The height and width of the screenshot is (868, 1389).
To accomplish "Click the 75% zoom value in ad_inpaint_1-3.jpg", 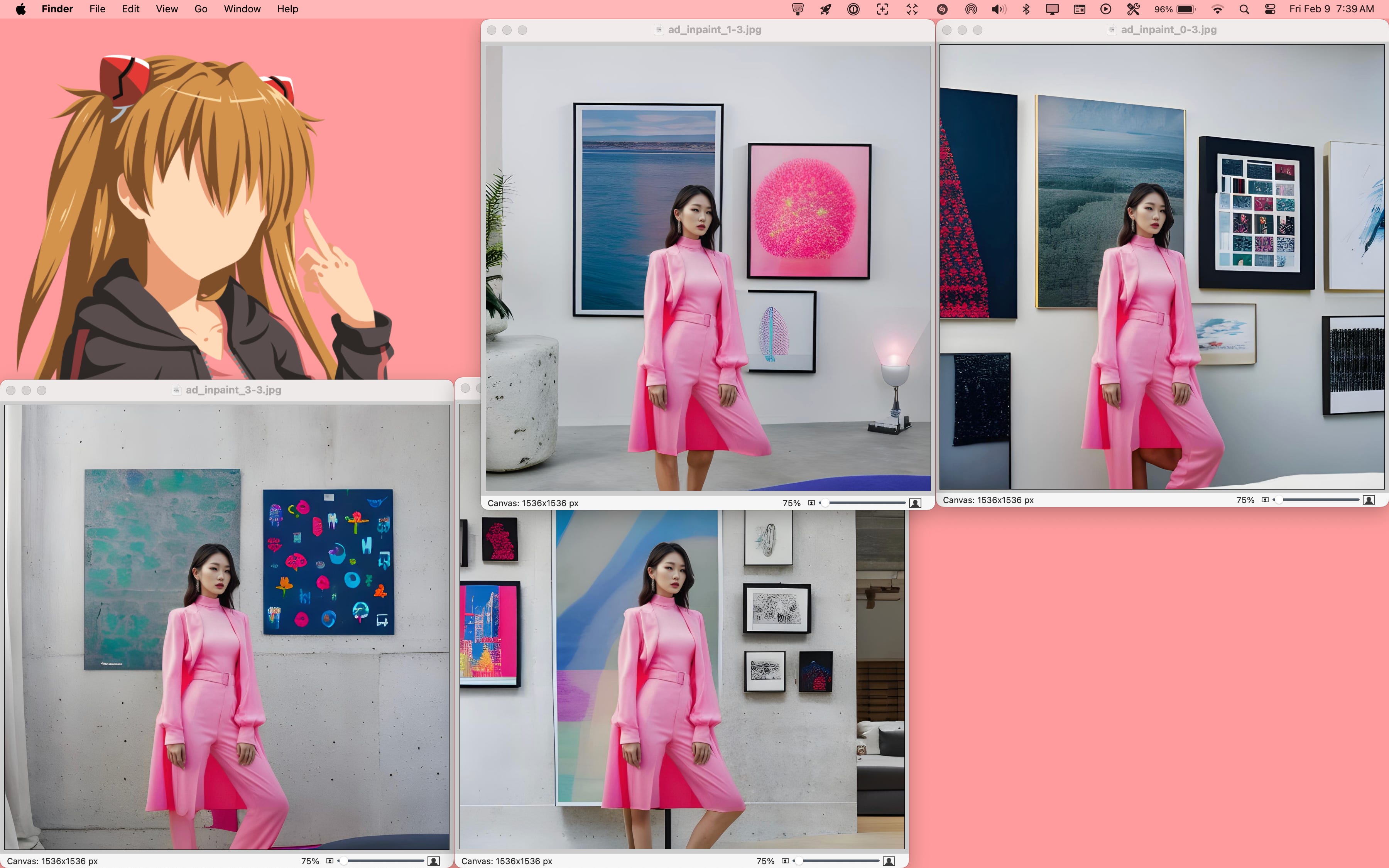I will pos(791,503).
